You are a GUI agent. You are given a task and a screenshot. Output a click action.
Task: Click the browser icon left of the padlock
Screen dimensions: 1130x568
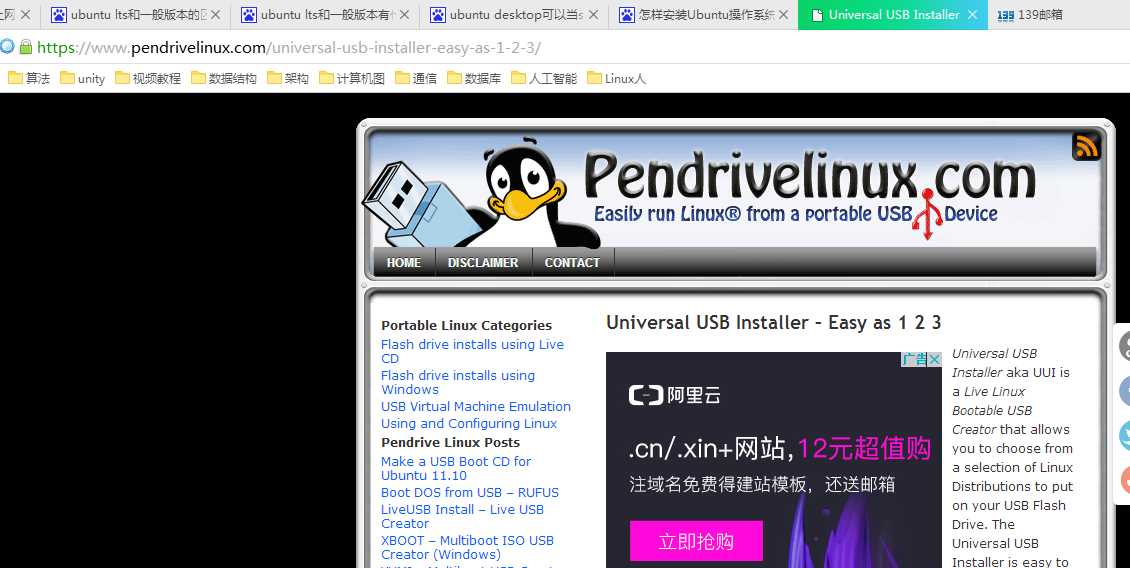pyautogui.click(x=7, y=48)
